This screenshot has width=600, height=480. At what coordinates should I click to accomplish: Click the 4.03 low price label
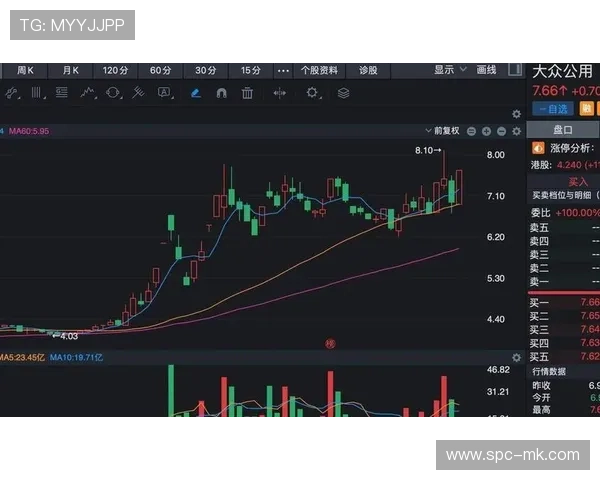point(65,336)
